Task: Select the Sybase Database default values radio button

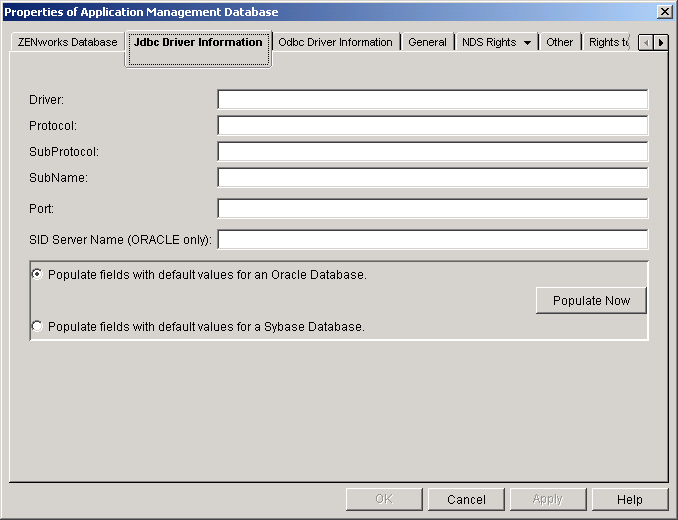Action: click(37, 326)
